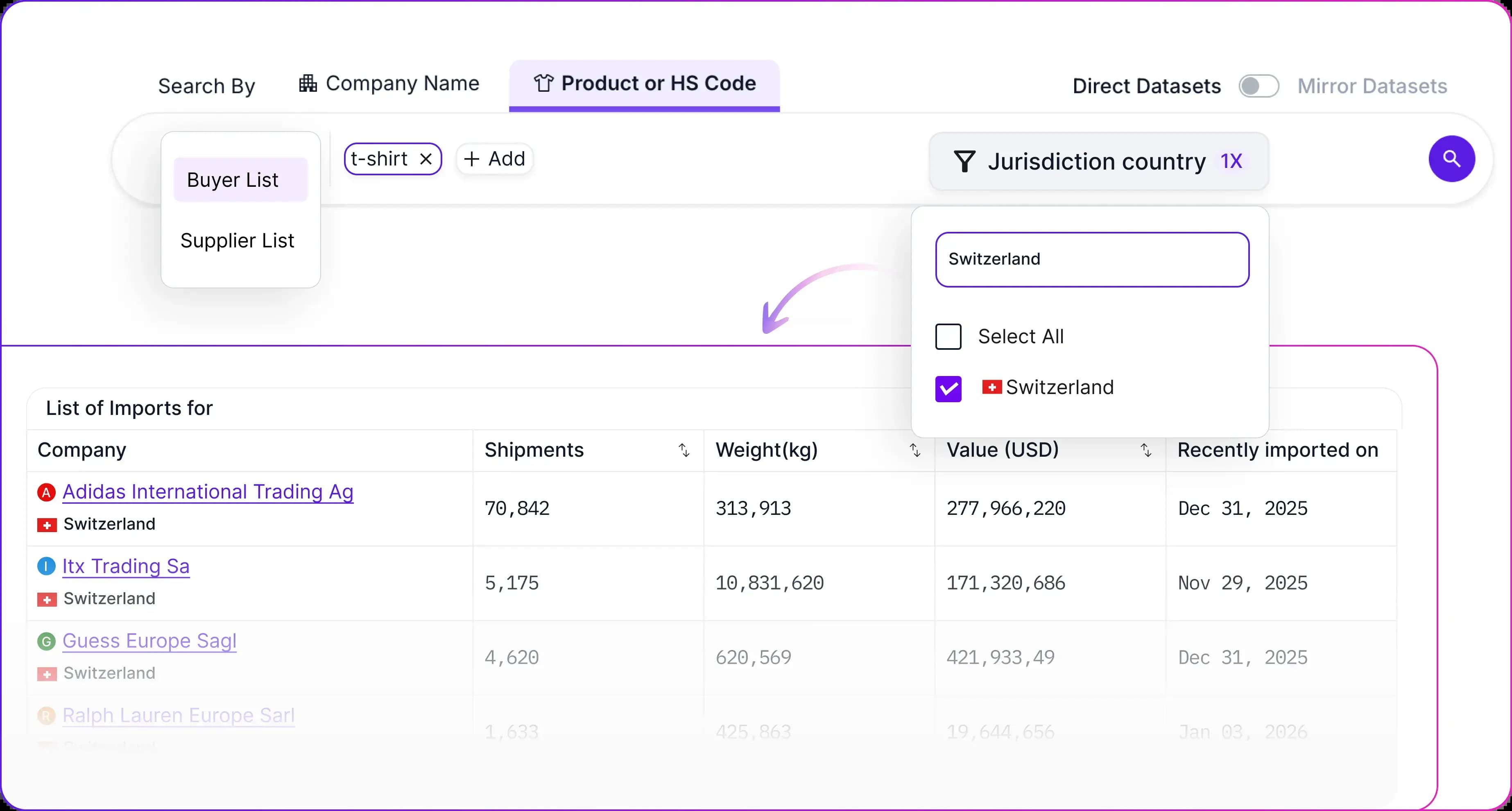Click the funnel filter icon
Image resolution: width=1512 pixels, height=811 pixels.
pyautogui.click(x=964, y=161)
